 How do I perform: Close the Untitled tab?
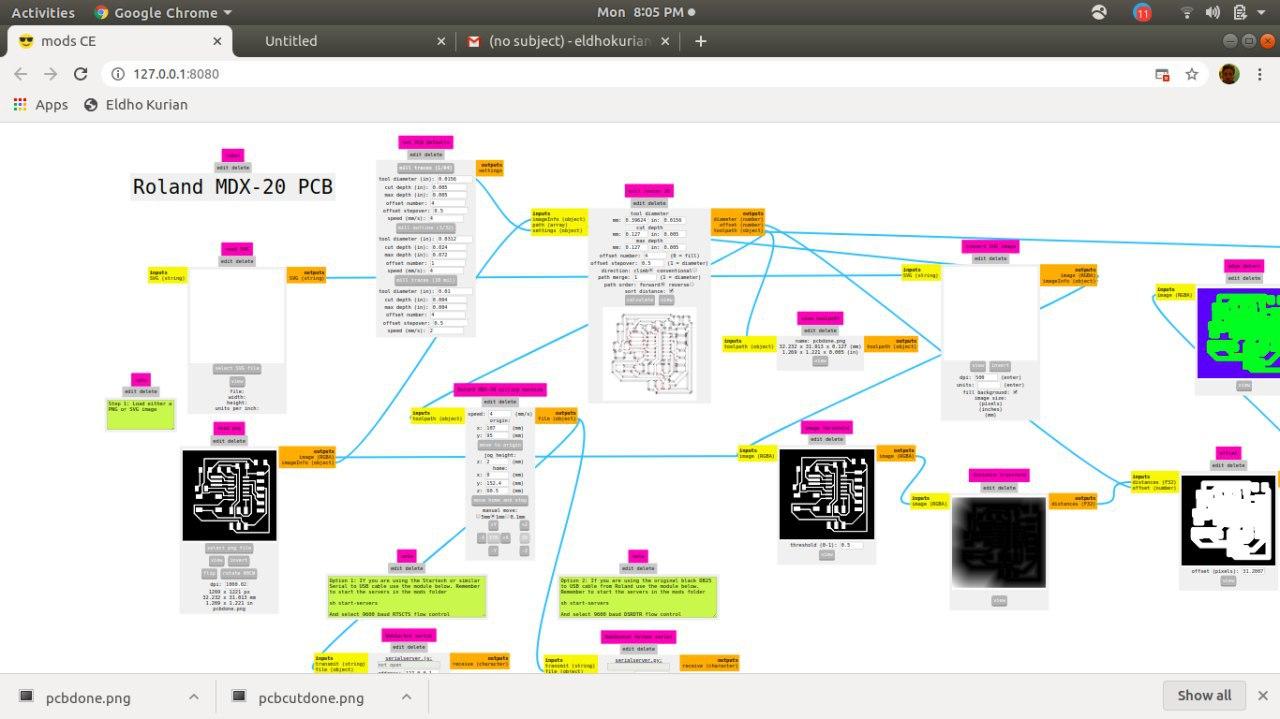pyautogui.click(x=441, y=41)
